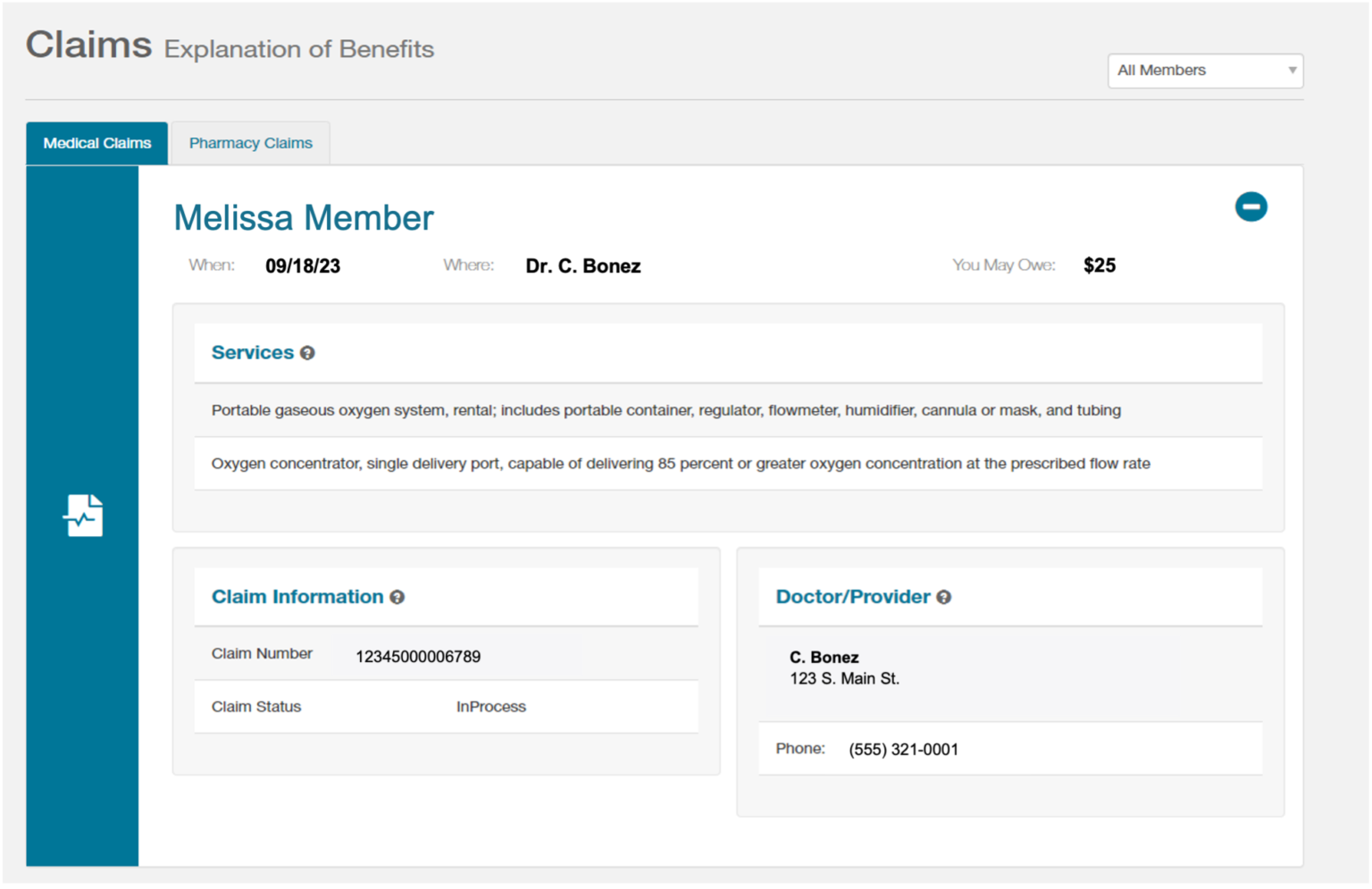Collapse the claim details with minus icon

click(x=1251, y=207)
